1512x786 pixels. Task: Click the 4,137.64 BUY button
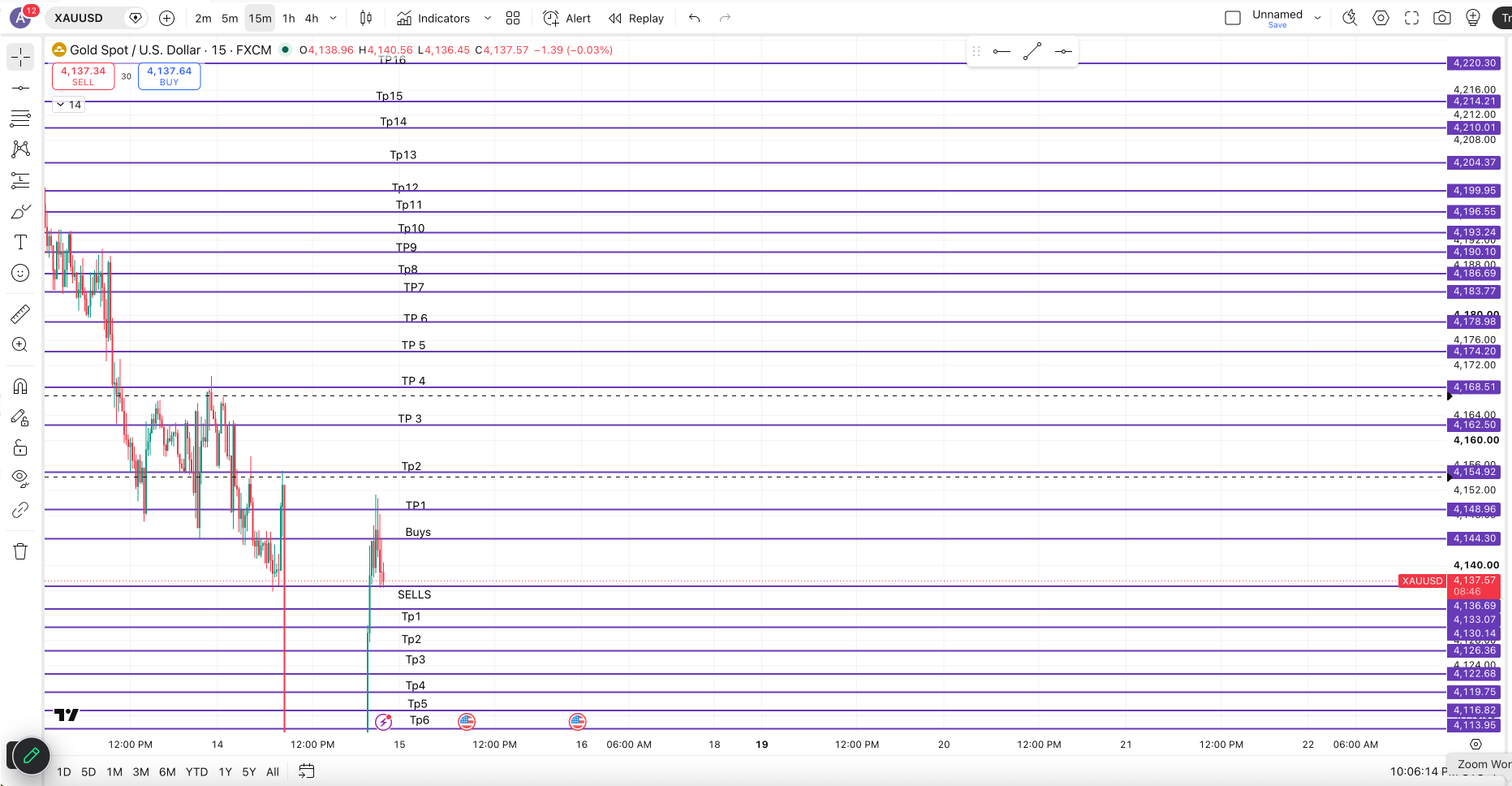pyautogui.click(x=169, y=76)
